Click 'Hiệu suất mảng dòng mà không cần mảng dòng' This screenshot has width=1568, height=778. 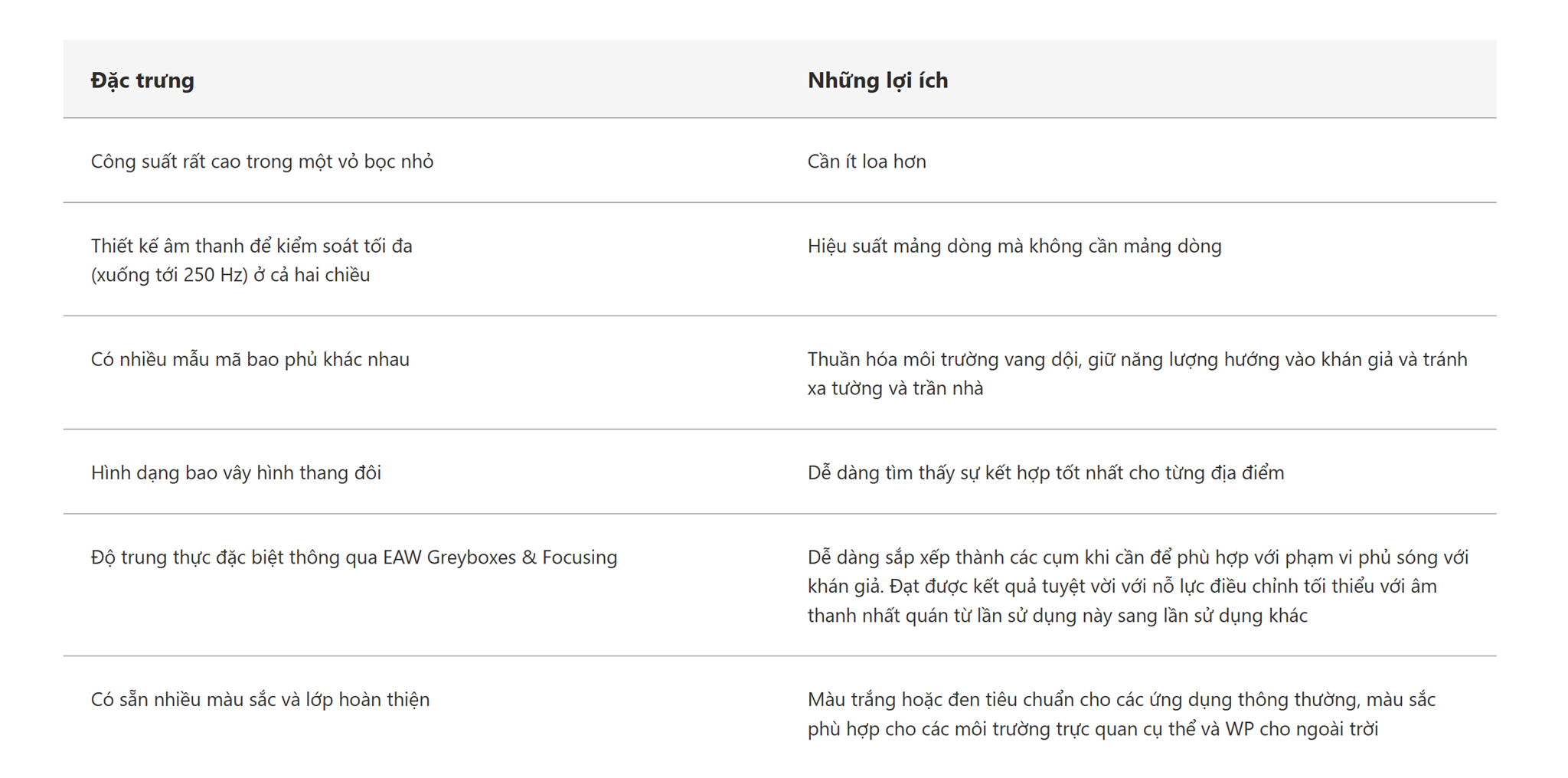click(x=1014, y=246)
